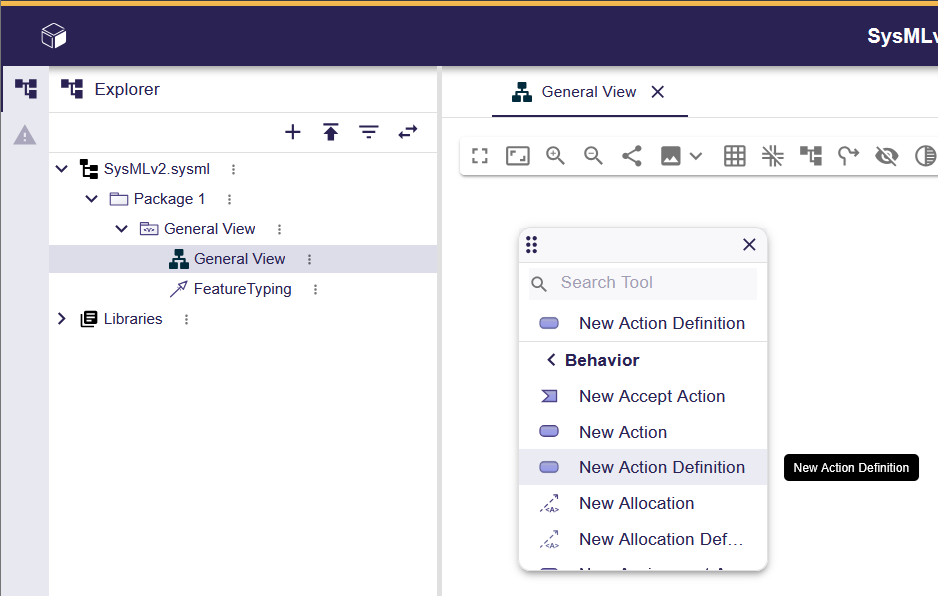This screenshot has height=596, width=938.
Task: Toggle snap to grid icon
Action: [772, 156]
